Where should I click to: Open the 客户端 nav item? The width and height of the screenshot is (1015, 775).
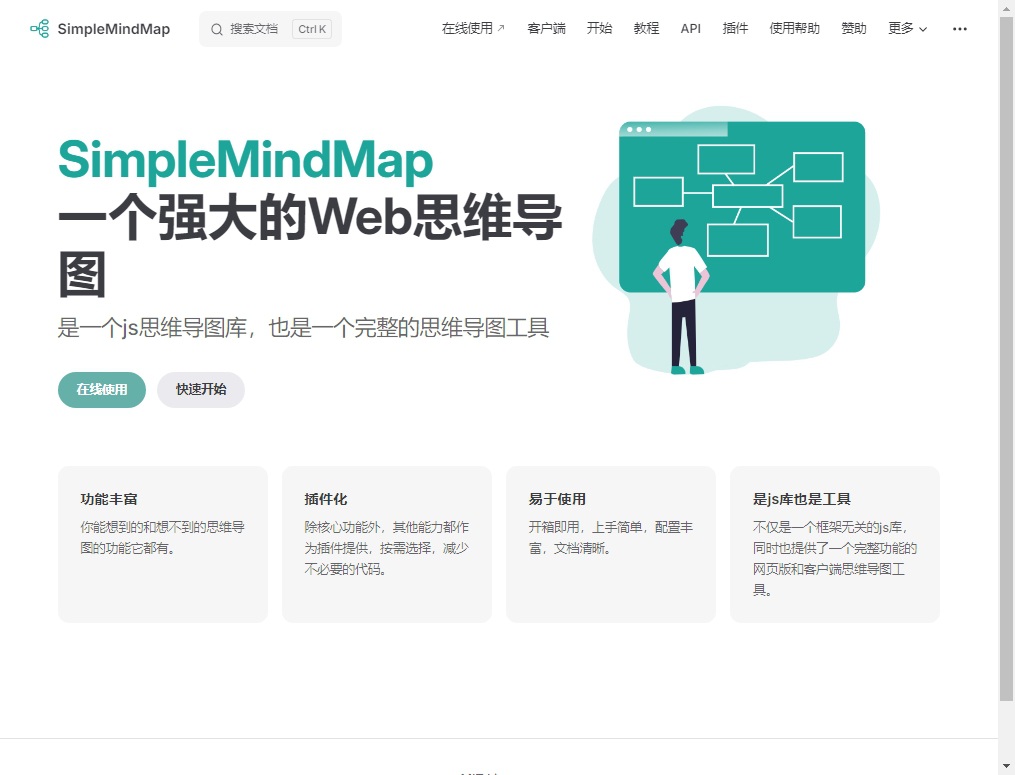point(546,29)
